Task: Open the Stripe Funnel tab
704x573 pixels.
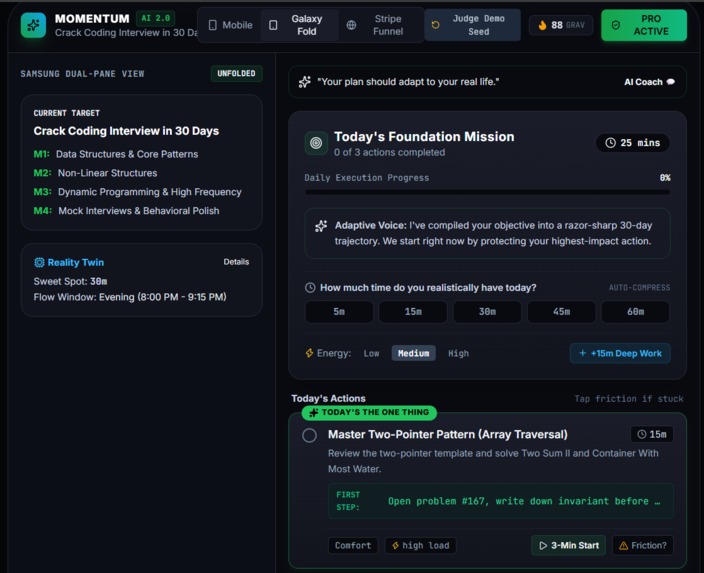Action: [x=381, y=25]
